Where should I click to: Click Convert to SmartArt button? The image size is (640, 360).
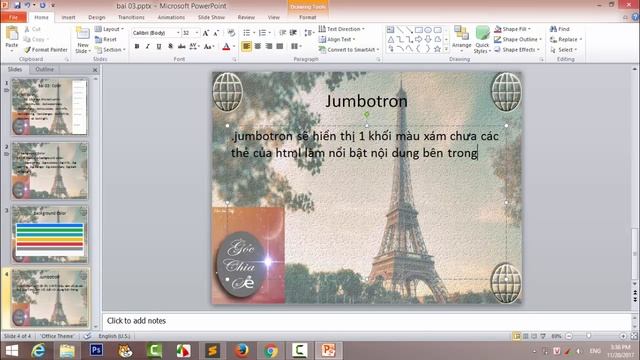coord(349,49)
